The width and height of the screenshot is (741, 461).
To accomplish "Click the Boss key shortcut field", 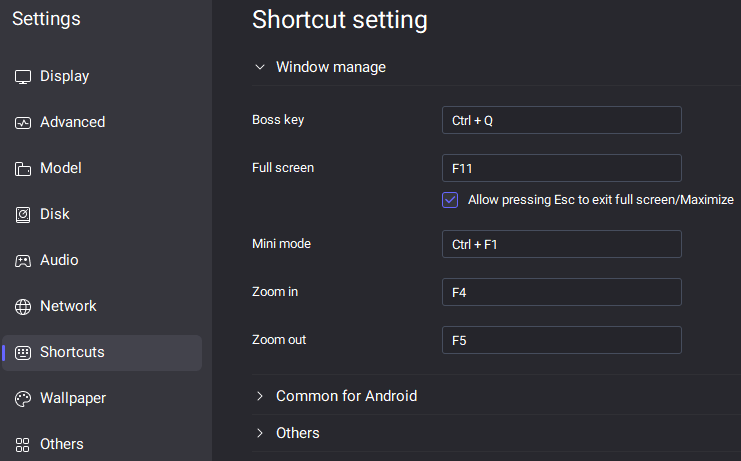I will (561, 120).
